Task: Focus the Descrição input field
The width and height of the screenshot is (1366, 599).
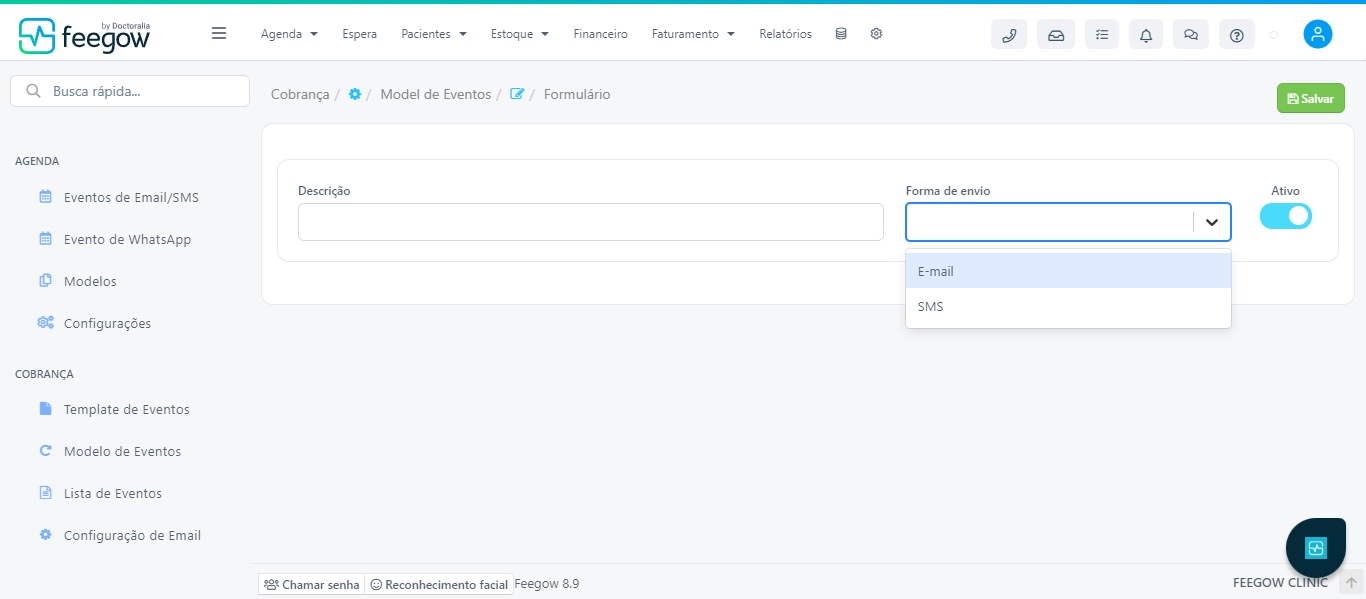Action: tap(591, 222)
